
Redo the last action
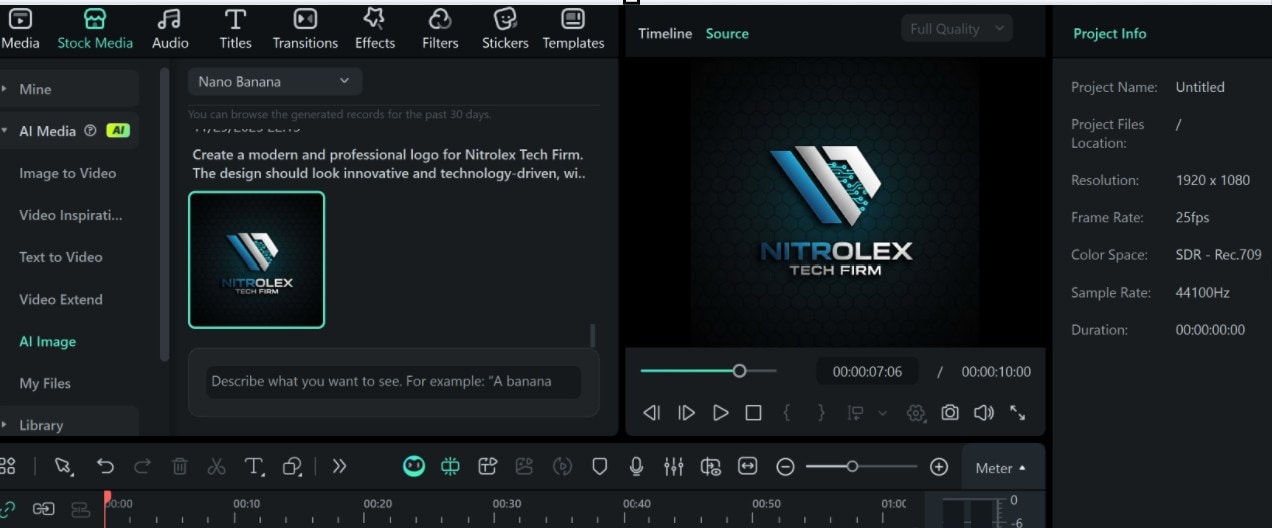click(142, 466)
